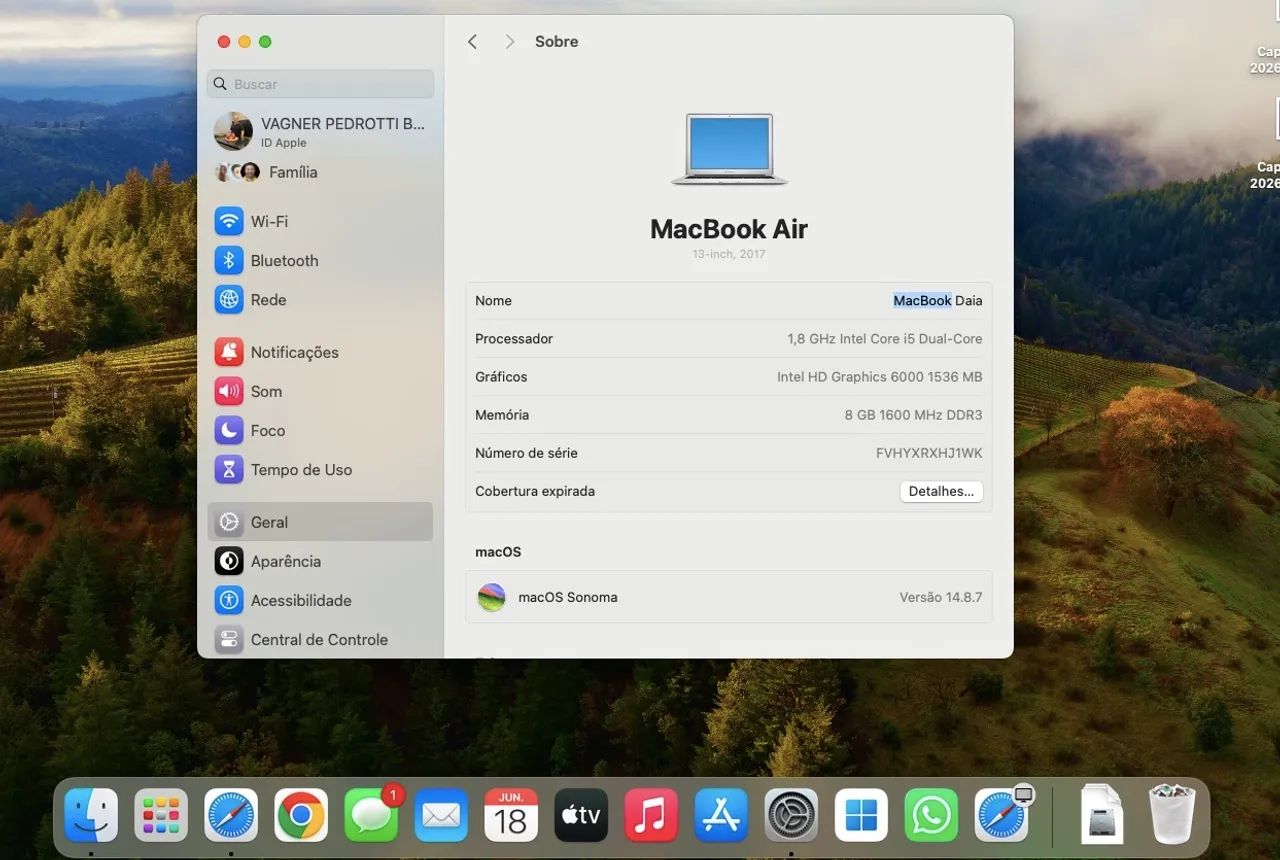Select the Foco moon icon

(229, 430)
